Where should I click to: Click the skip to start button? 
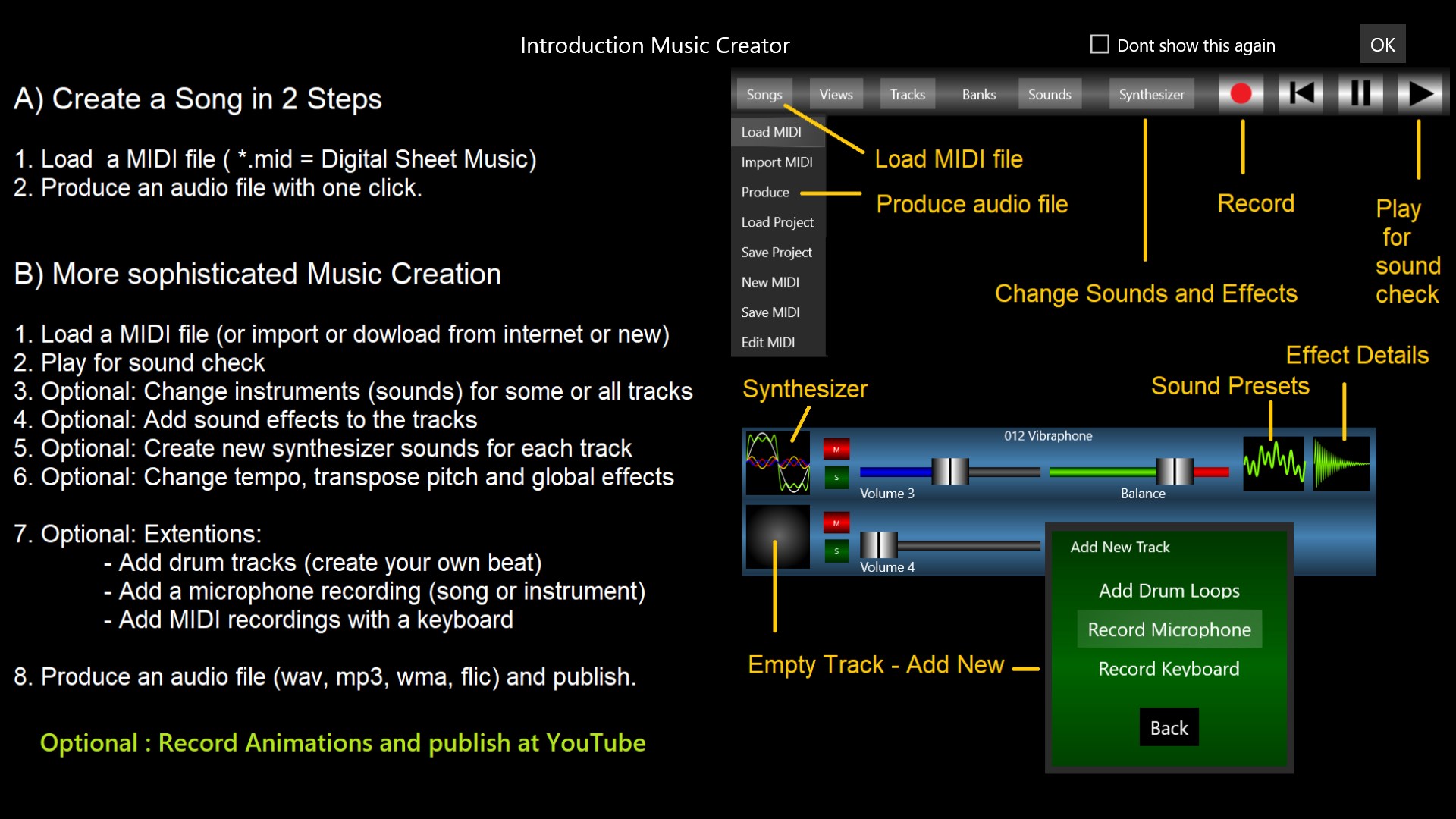tap(1301, 94)
